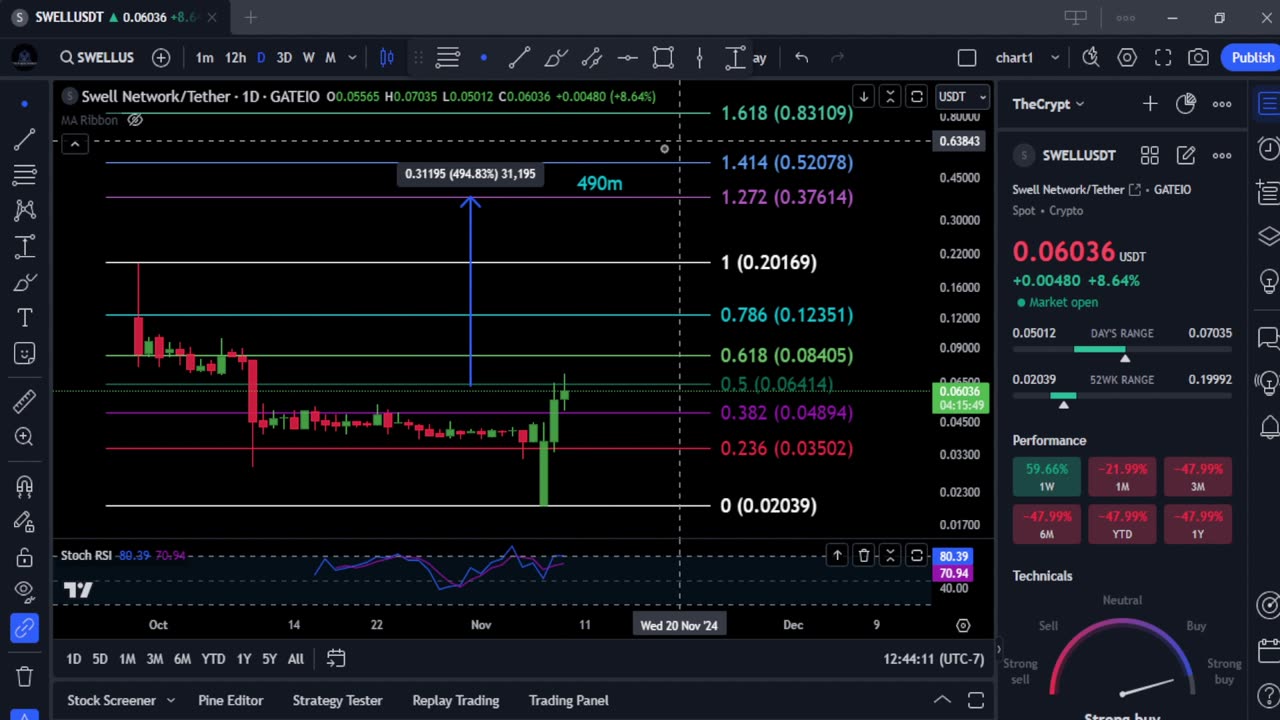Select the 5D date range
This screenshot has height=720, width=1280.
pyautogui.click(x=100, y=659)
